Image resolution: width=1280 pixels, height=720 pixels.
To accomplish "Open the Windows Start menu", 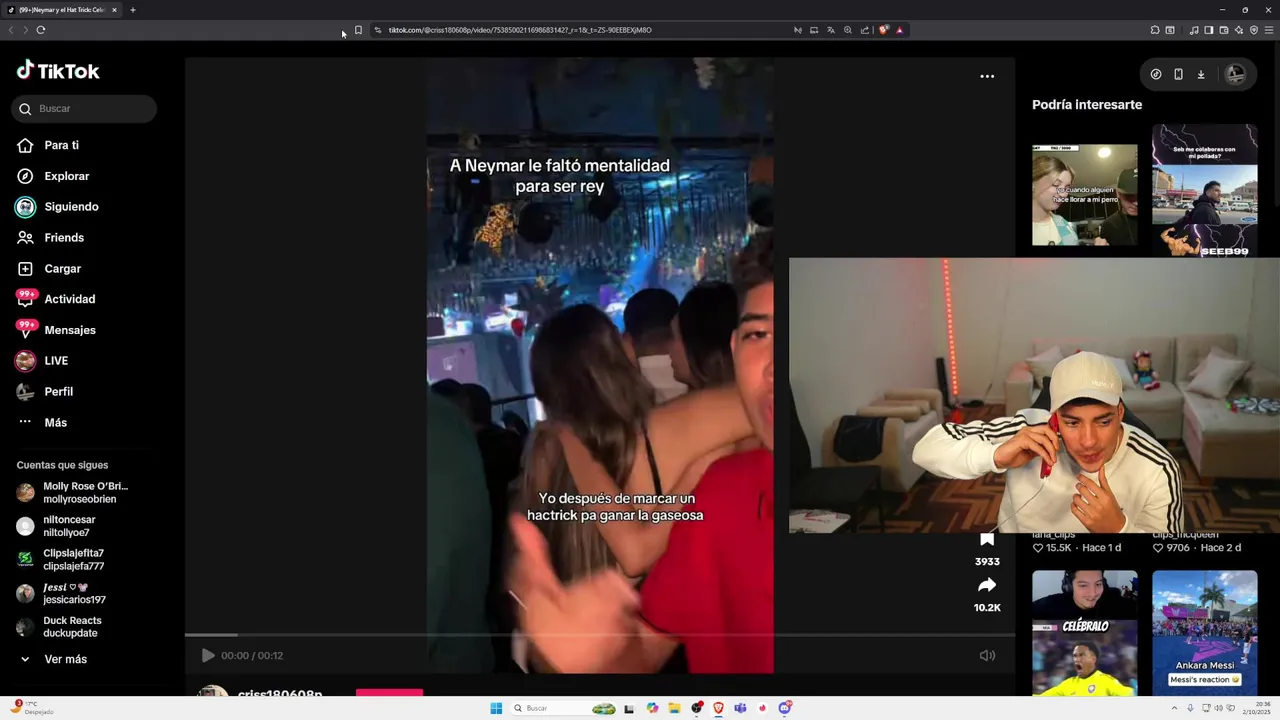I will pos(496,708).
